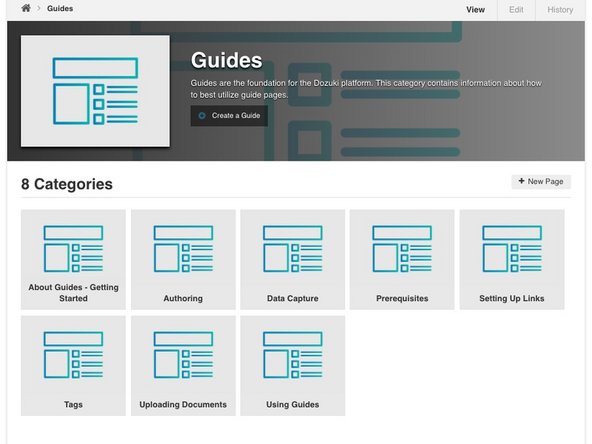This screenshot has height=444, width=592.
Task: Open the Uploading Documents category icon
Action: (x=183, y=355)
